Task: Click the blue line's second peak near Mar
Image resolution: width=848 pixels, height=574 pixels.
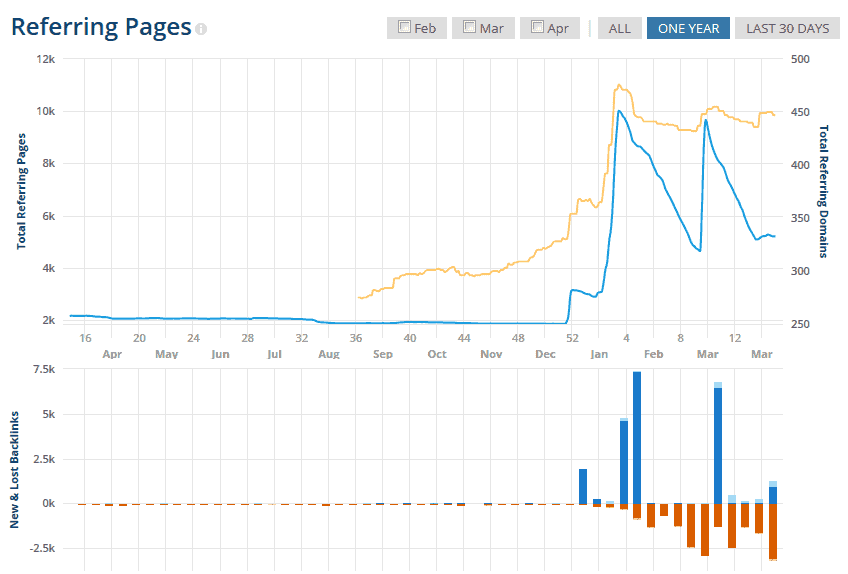Action: tap(706, 120)
